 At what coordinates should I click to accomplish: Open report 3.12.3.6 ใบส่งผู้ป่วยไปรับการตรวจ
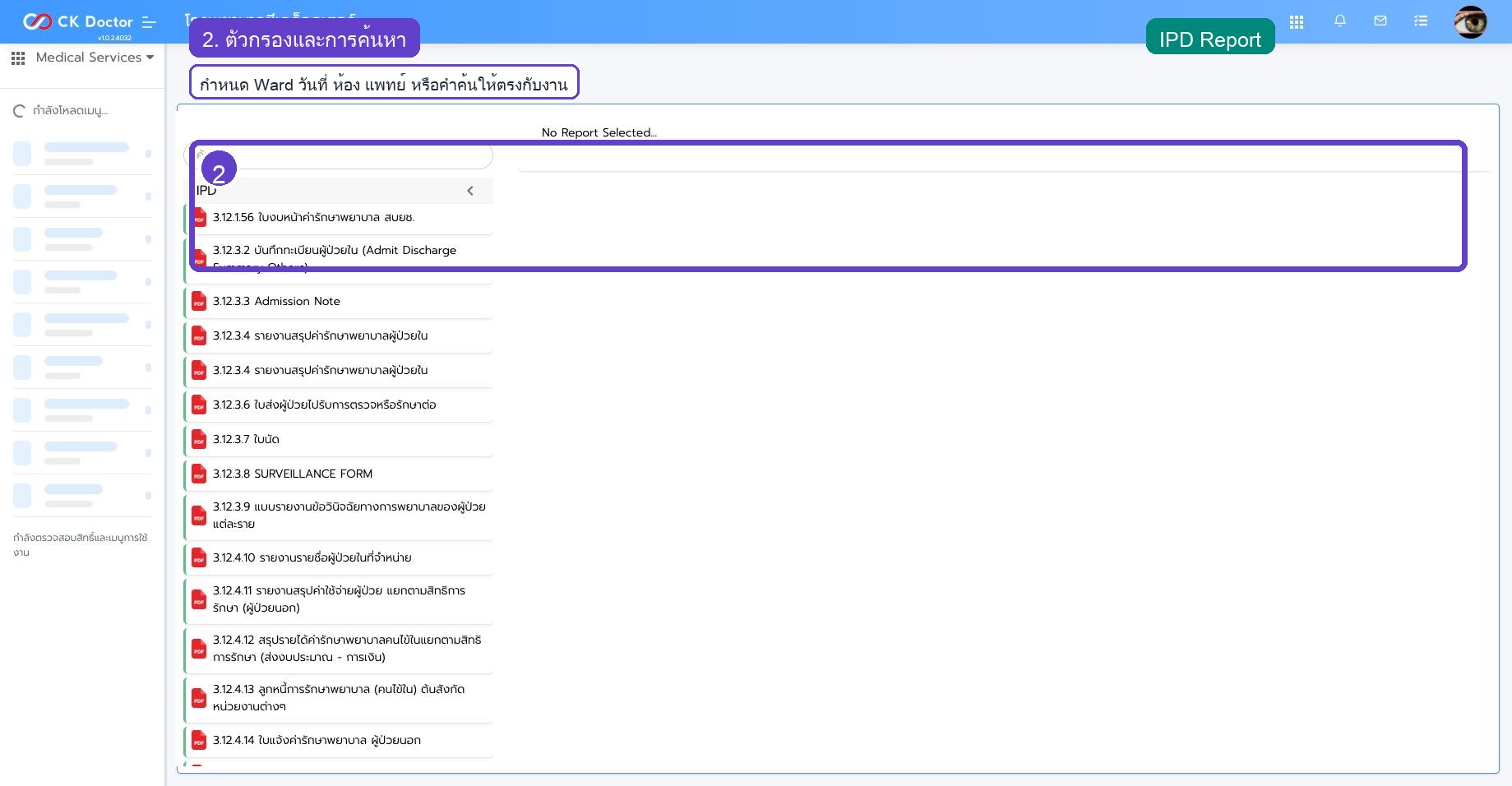339,405
